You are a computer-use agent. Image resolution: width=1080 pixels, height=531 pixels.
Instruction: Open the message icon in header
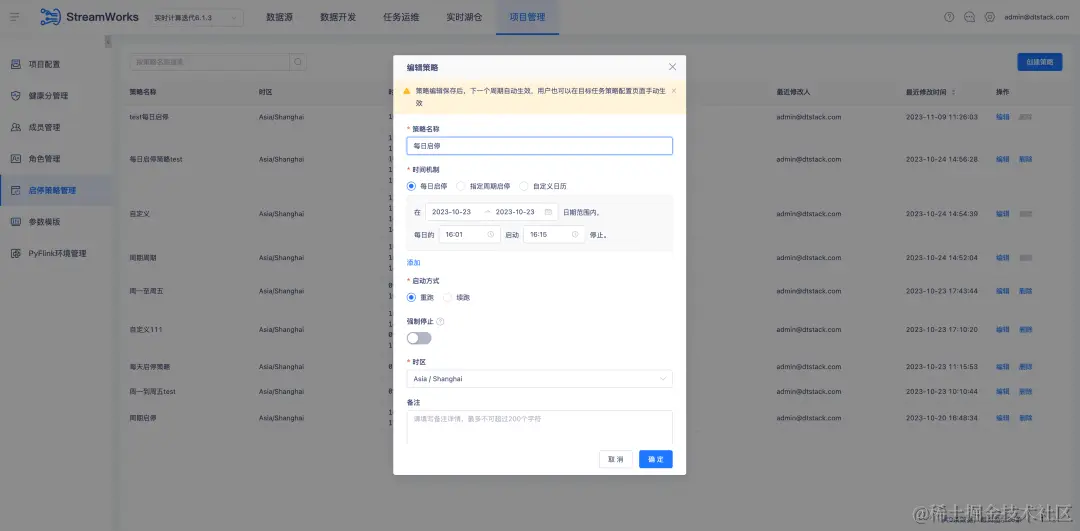pos(969,17)
